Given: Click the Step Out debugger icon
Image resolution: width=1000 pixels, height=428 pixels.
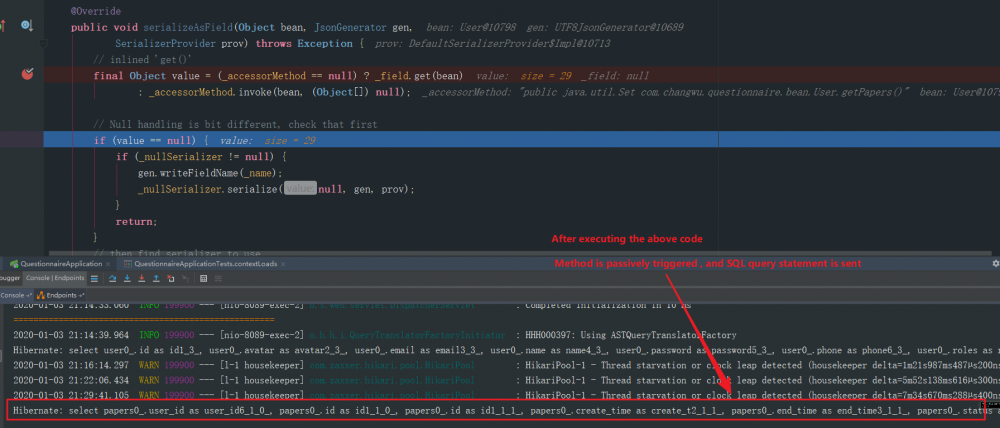Looking at the screenshot, I should click(156, 279).
